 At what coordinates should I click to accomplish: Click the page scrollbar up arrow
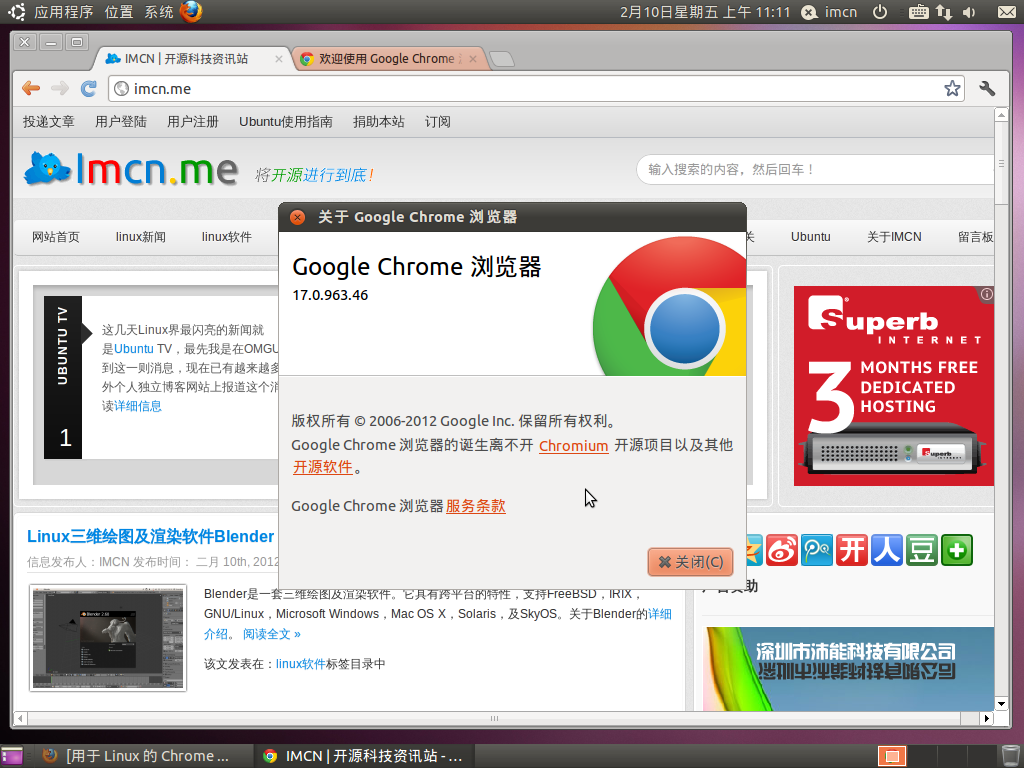(x=1001, y=115)
